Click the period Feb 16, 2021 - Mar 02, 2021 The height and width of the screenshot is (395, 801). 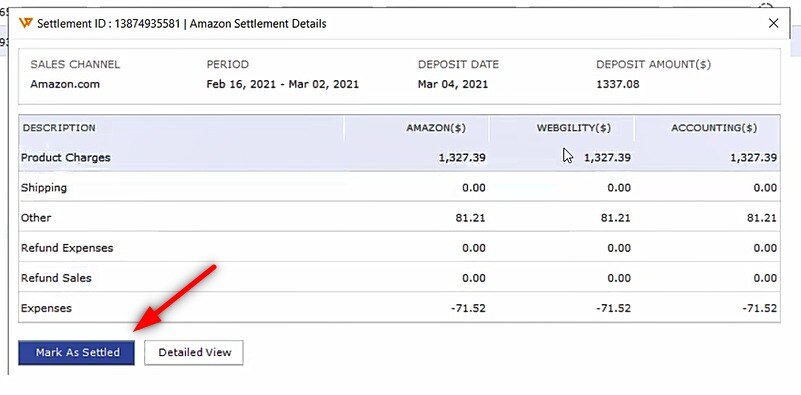click(x=282, y=84)
